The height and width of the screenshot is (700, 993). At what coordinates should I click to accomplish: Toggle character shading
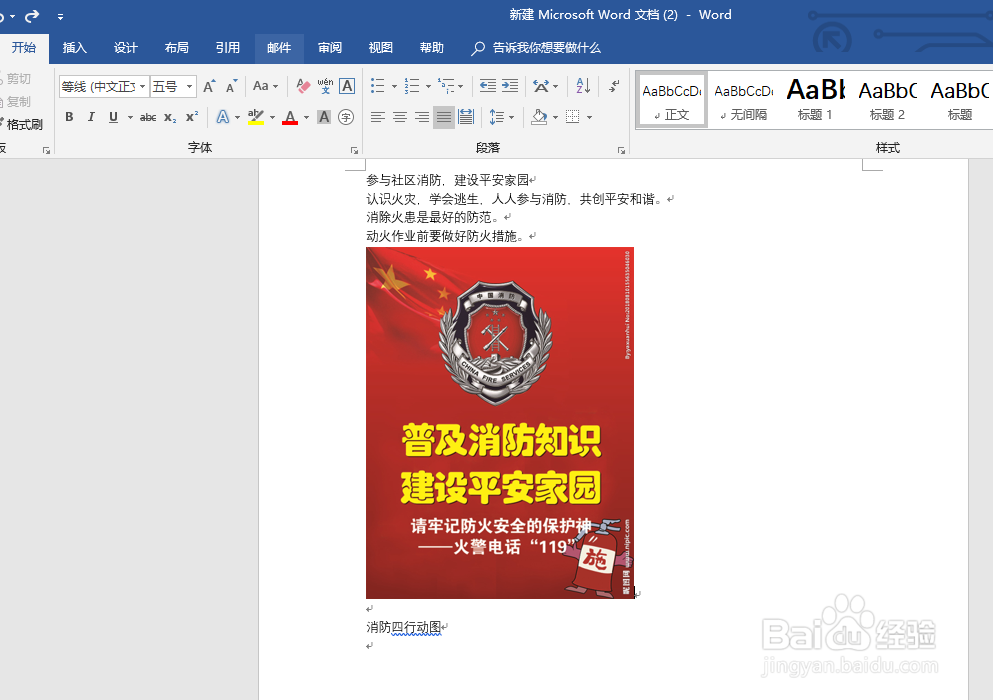point(324,117)
